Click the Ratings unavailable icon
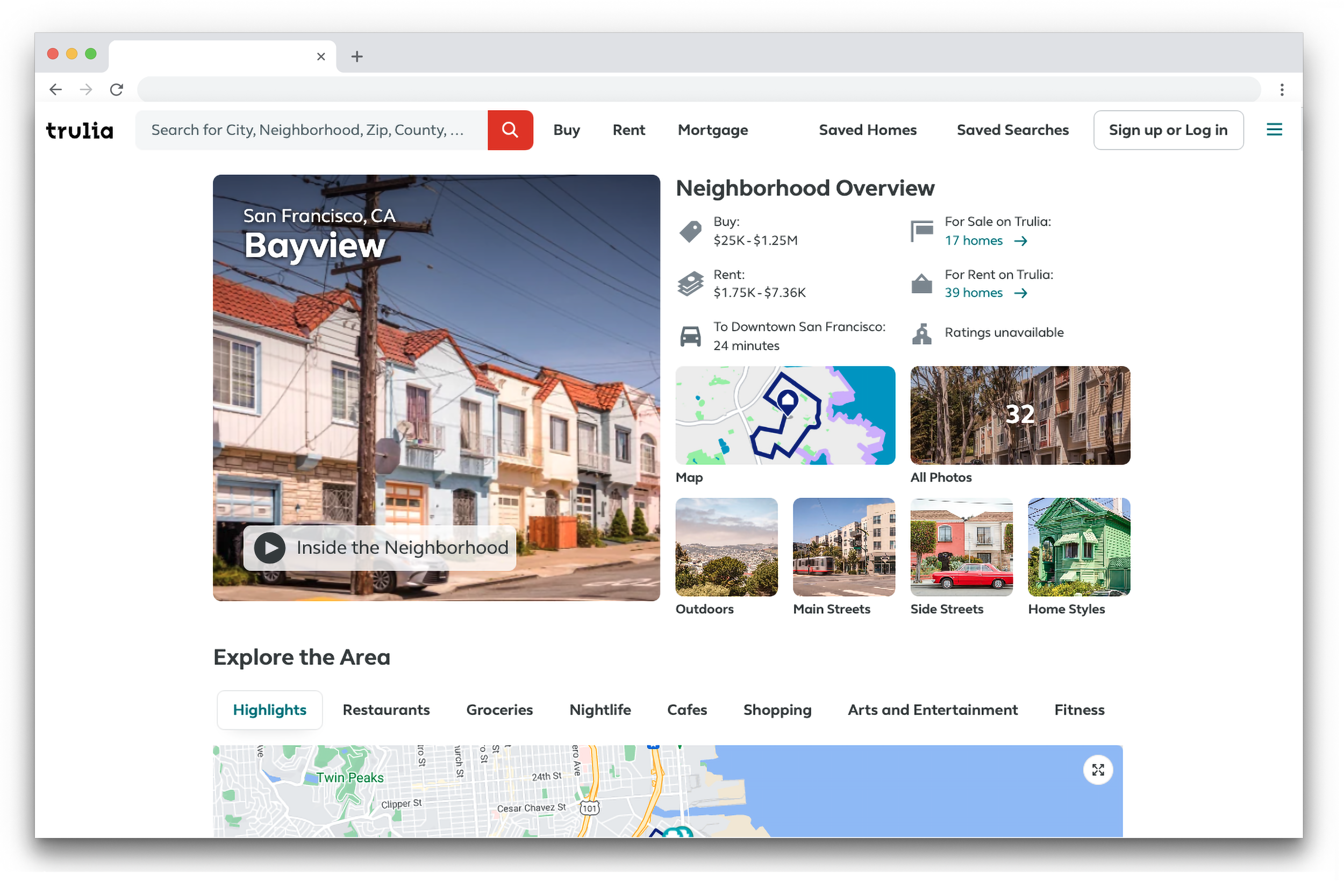Viewport: 1344px width, 896px height. (921, 334)
